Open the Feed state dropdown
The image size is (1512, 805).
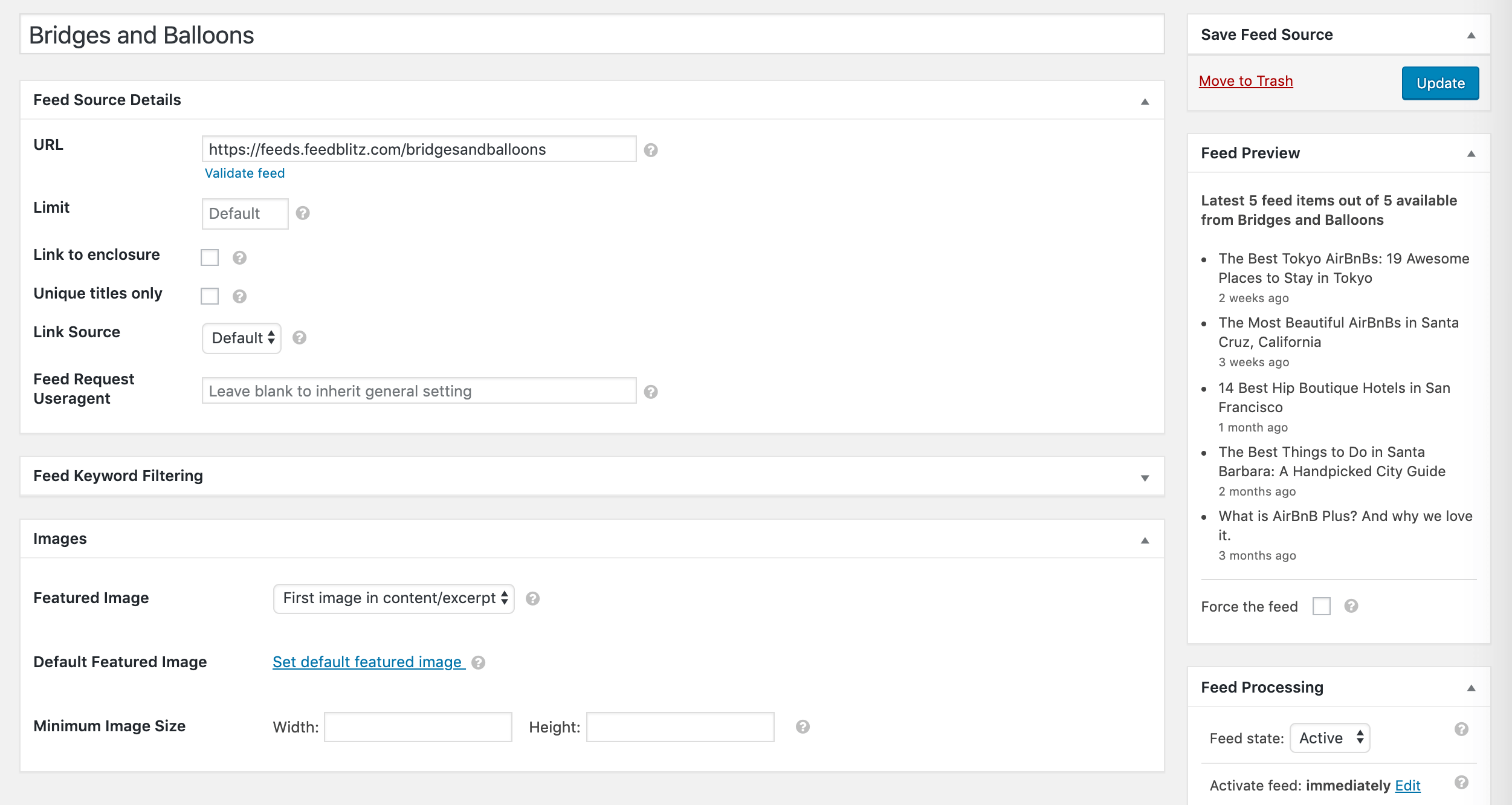1329,738
